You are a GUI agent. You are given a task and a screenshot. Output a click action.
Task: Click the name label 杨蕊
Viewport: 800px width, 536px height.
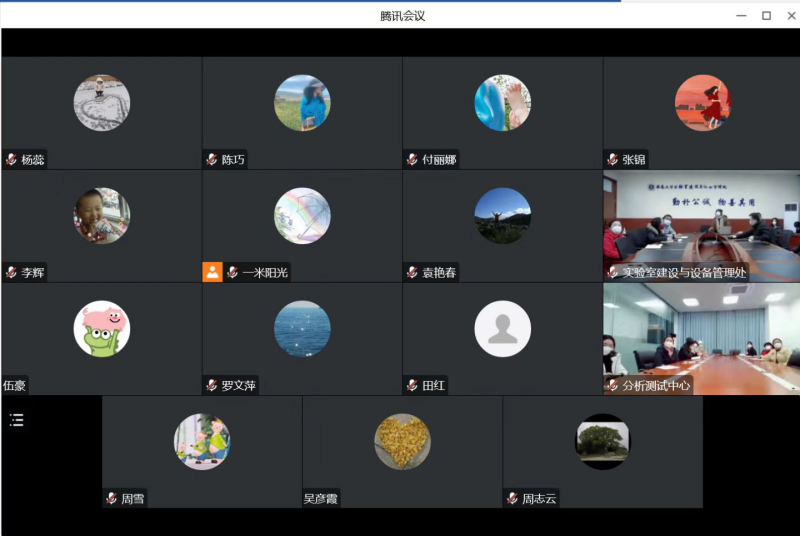coord(33,160)
